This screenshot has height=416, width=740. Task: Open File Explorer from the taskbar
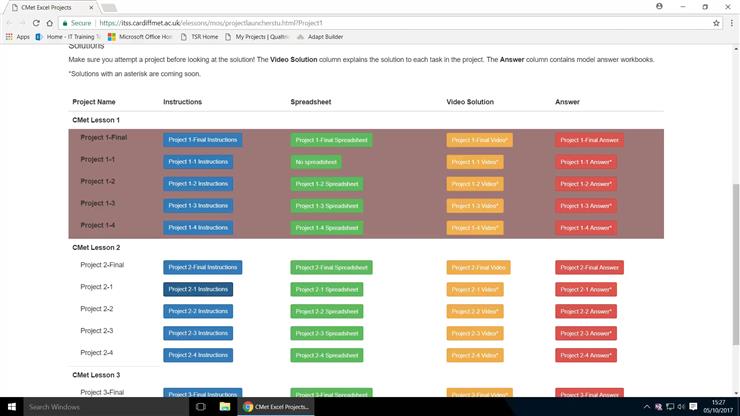(x=225, y=407)
